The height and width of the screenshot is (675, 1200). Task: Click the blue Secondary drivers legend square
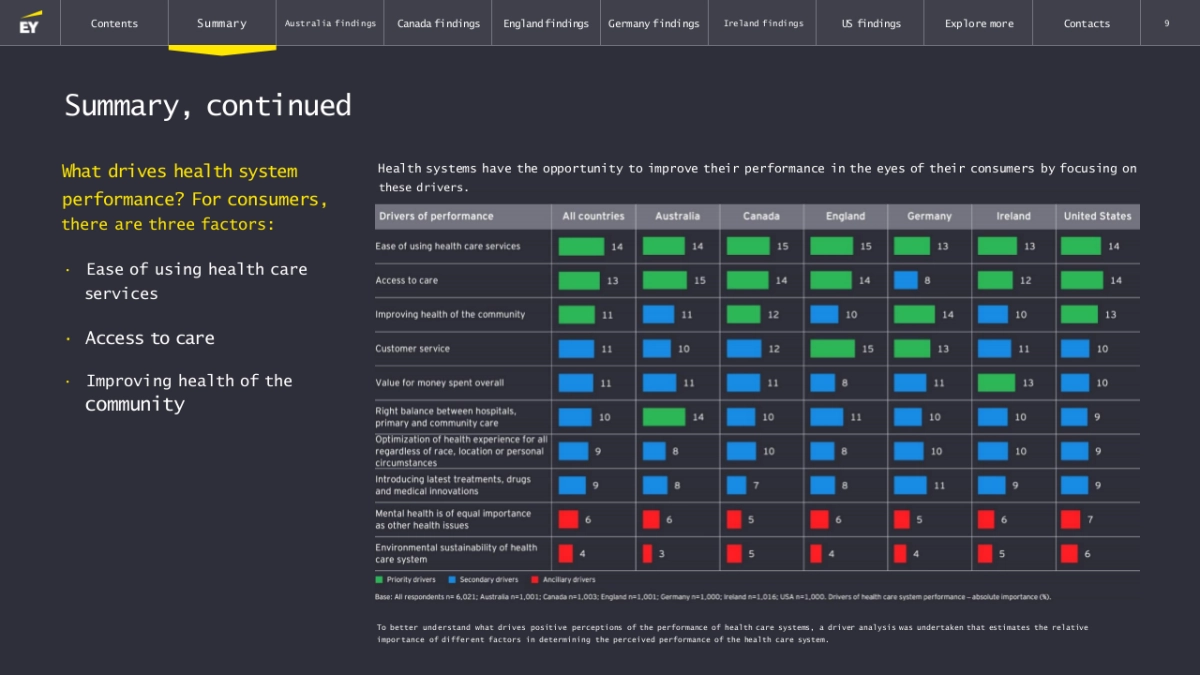[x=452, y=580]
